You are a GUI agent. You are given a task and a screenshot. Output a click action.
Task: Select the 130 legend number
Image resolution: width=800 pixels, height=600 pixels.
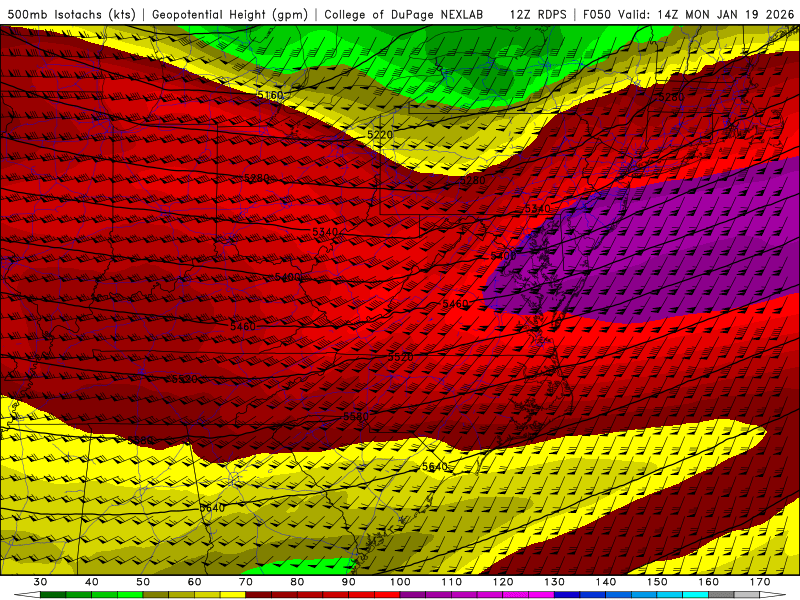(x=555, y=582)
